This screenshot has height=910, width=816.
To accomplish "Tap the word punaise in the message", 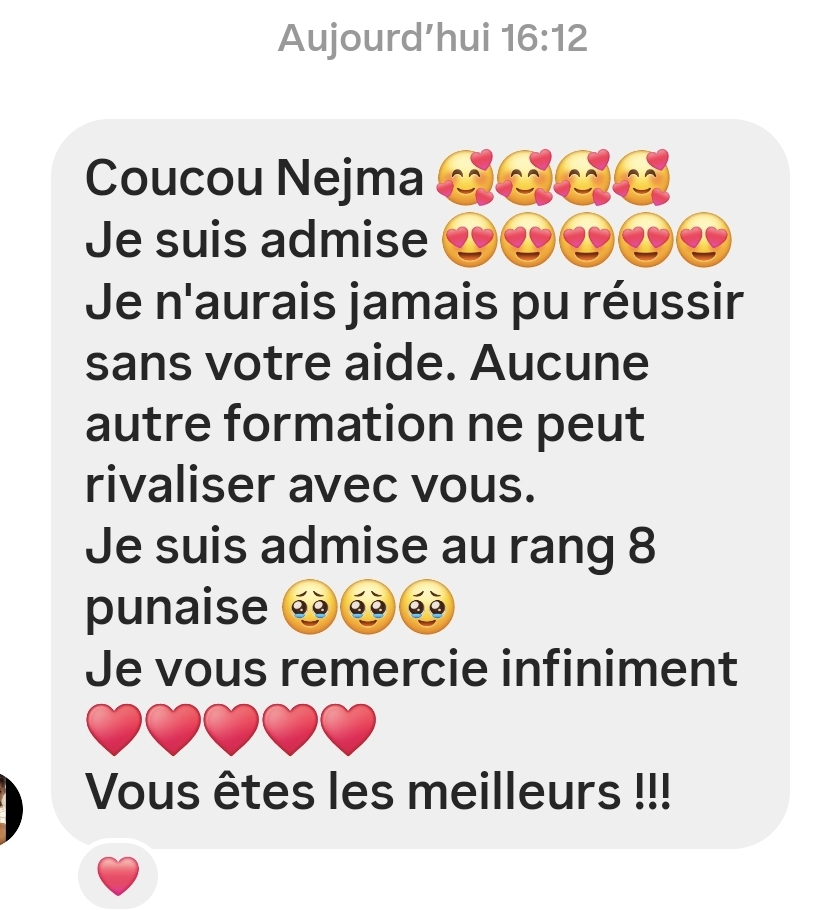I will point(176,608).
